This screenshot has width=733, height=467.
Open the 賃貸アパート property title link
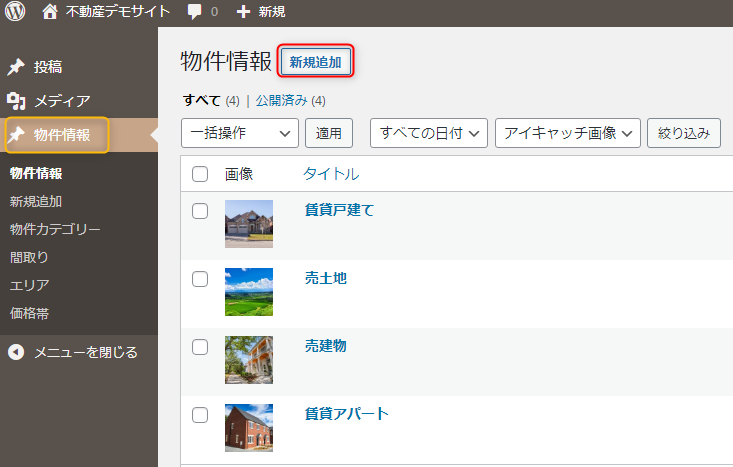346,414
